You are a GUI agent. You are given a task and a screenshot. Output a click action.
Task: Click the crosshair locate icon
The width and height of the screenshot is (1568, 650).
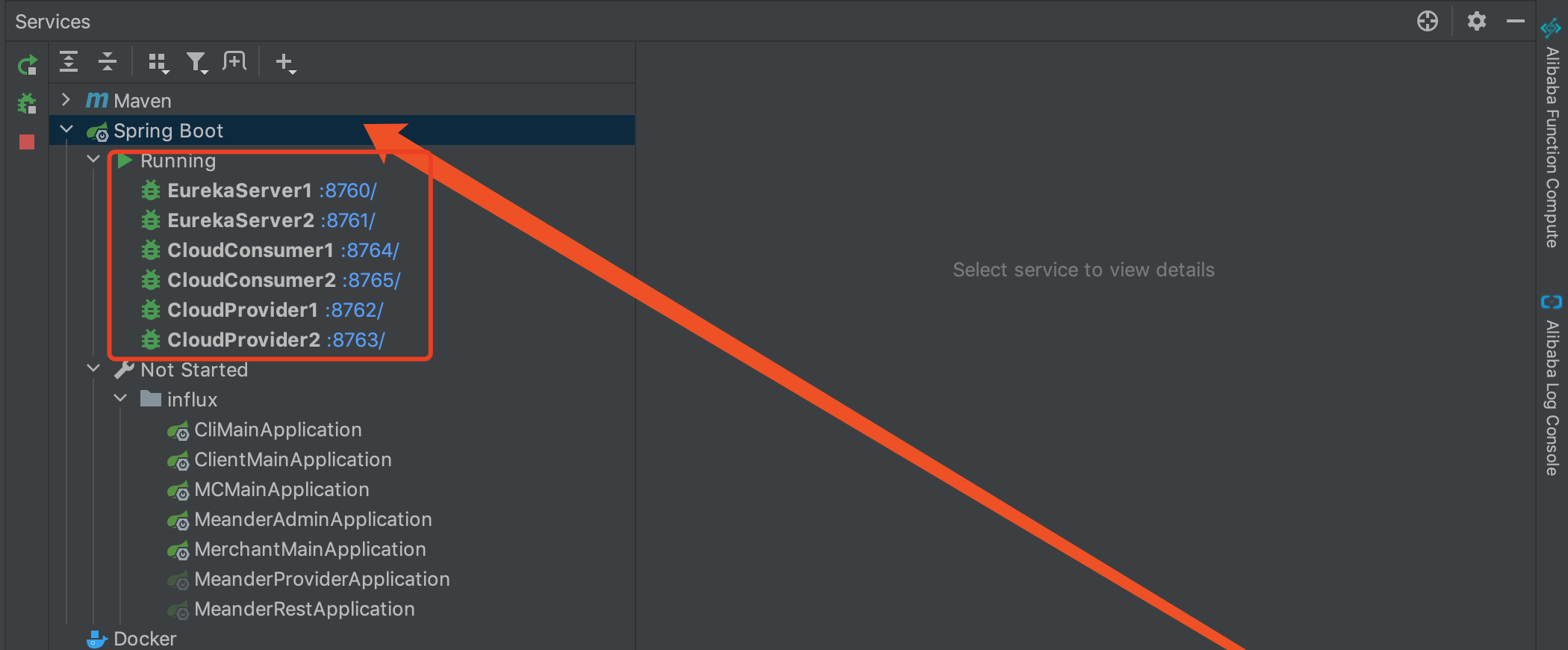(1427, 21)
